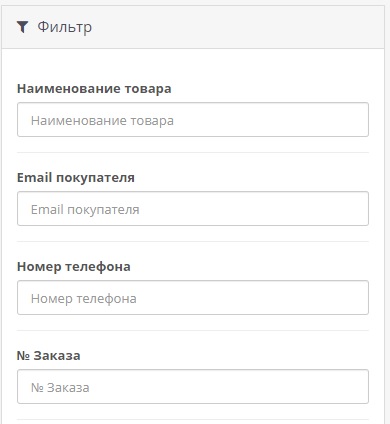Click the bold "Email покупателя" label

[x=76, y=178]
